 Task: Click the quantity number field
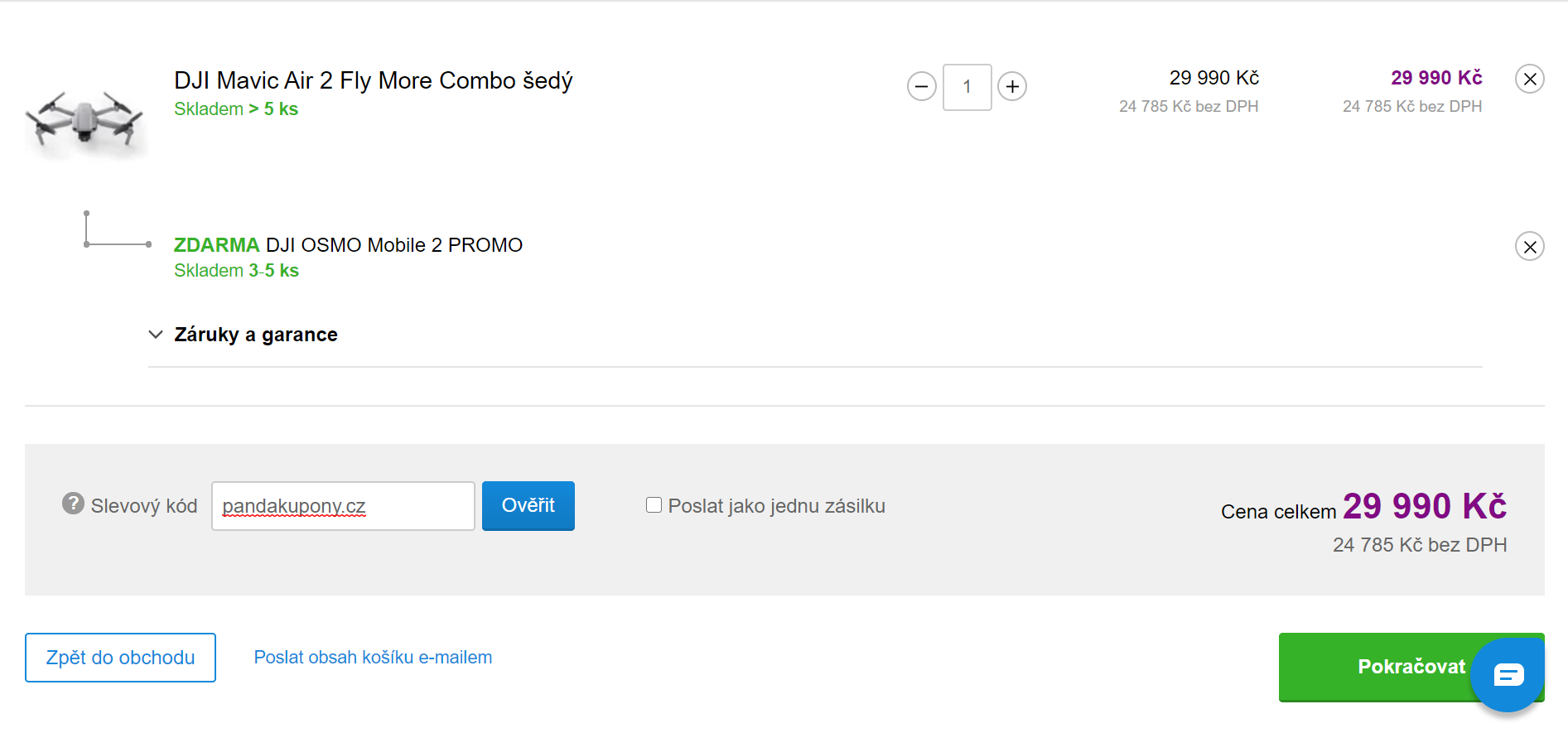tap(967, 87)
